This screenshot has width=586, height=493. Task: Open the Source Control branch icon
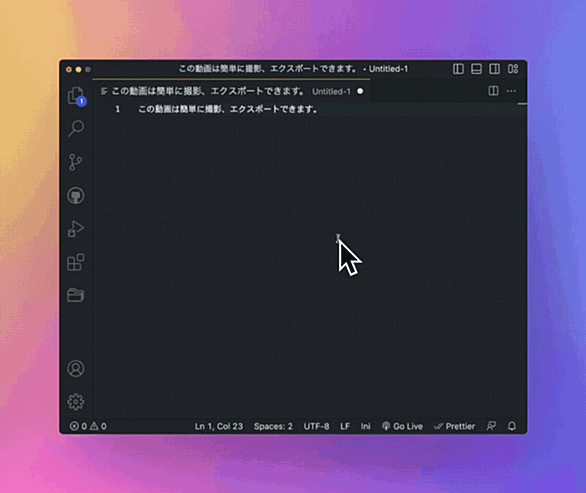tap(75, 162)
